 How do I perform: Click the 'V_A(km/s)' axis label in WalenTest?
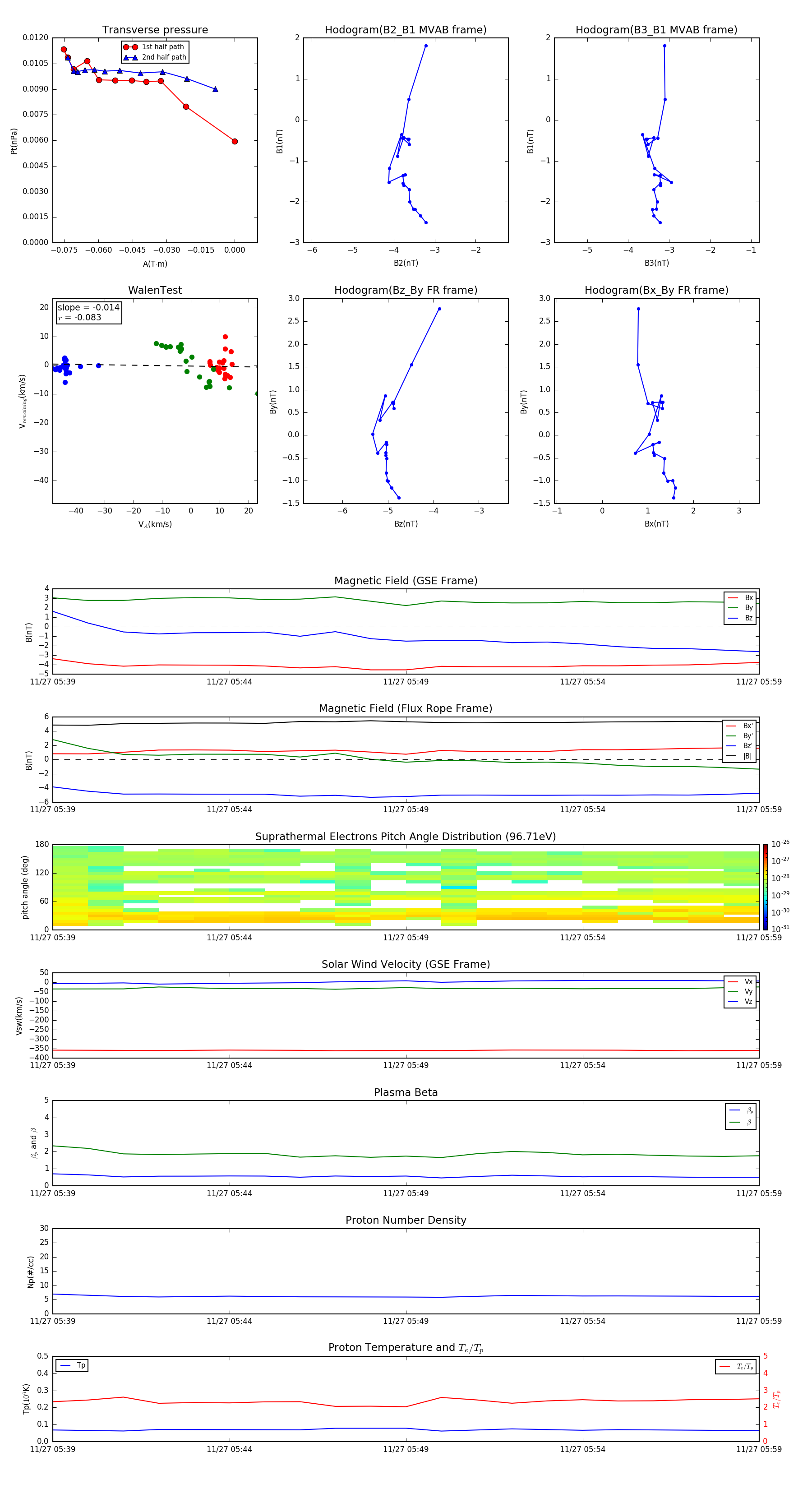[155, 524]
